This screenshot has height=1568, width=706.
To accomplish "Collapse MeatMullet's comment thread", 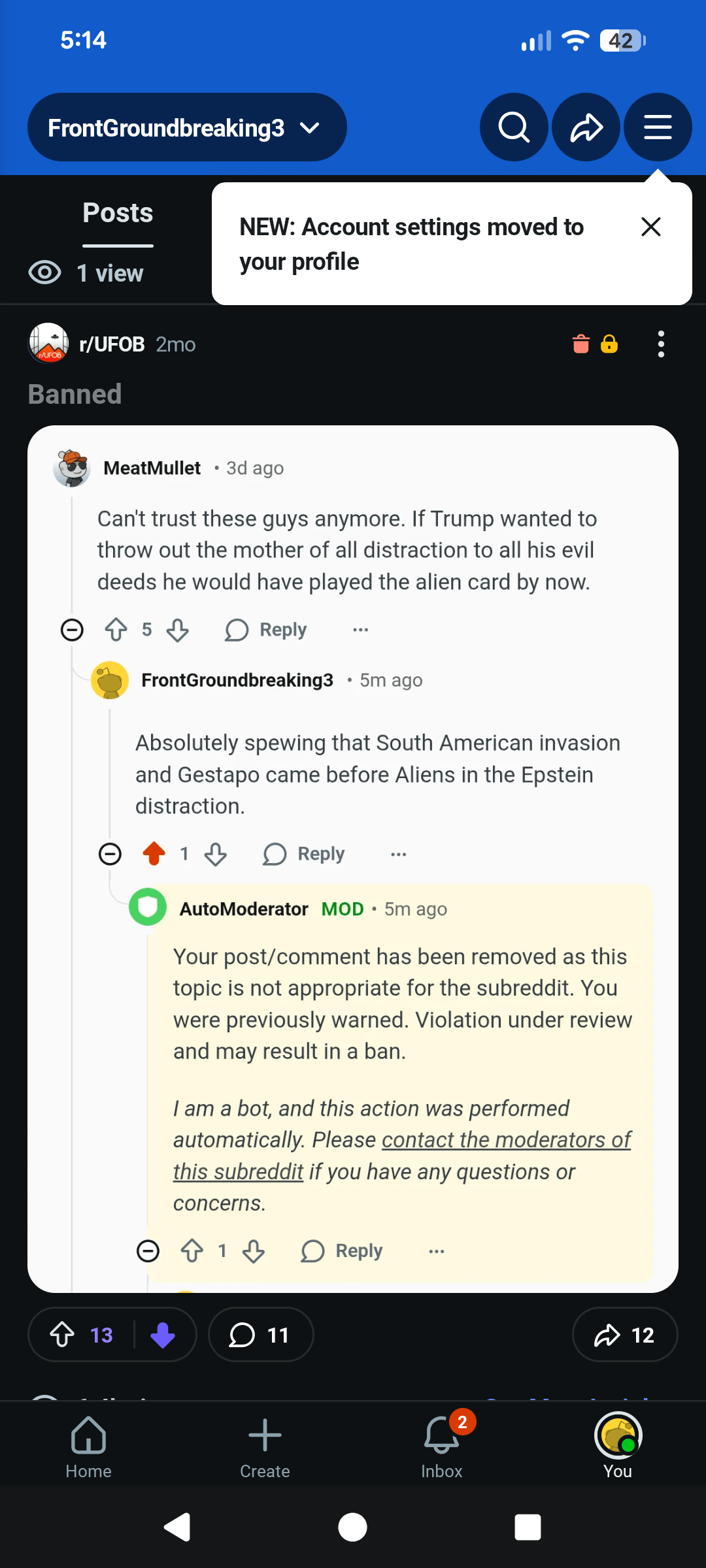I will click(x=72, y=630).
